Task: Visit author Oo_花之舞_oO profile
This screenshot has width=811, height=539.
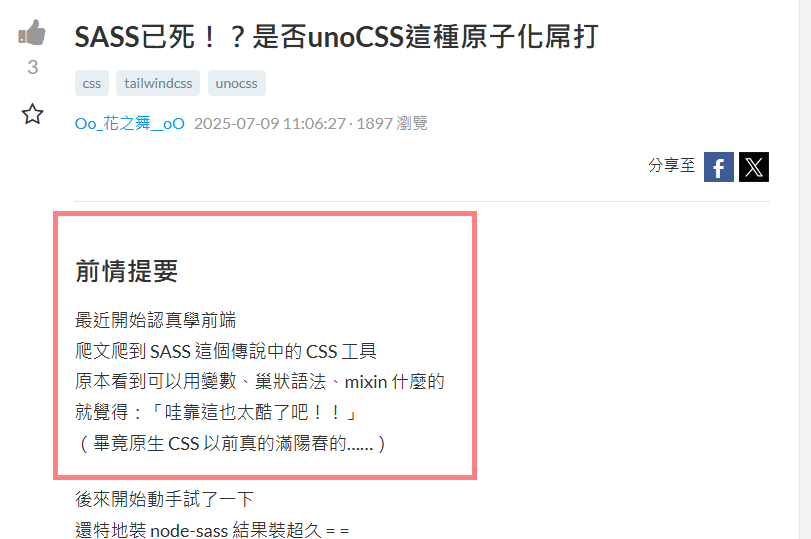Action: pos(129,124)
